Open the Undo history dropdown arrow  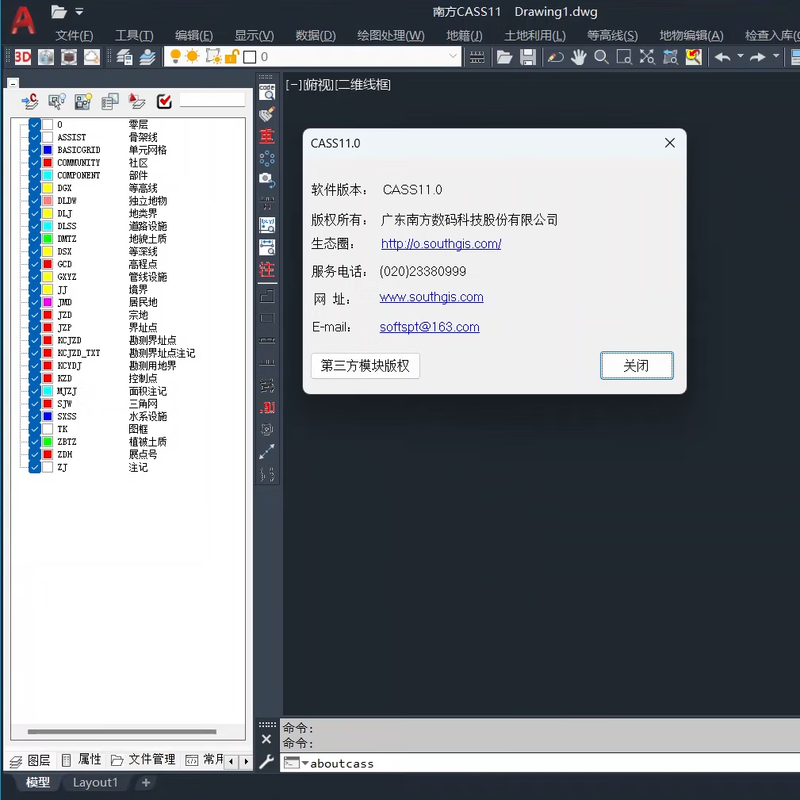[740, 57]
